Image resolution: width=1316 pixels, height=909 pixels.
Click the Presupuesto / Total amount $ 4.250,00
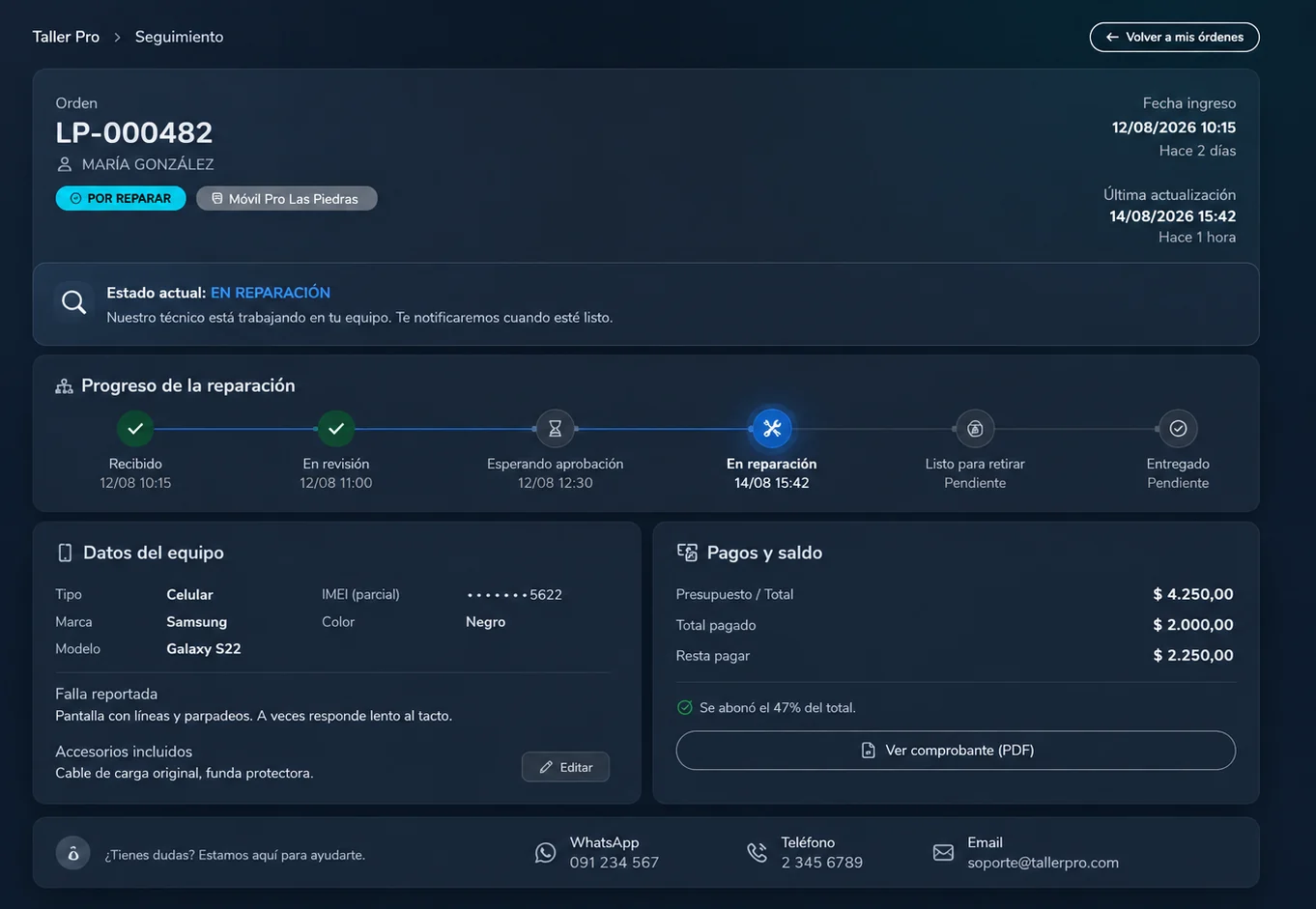[x=1192, y=594]
